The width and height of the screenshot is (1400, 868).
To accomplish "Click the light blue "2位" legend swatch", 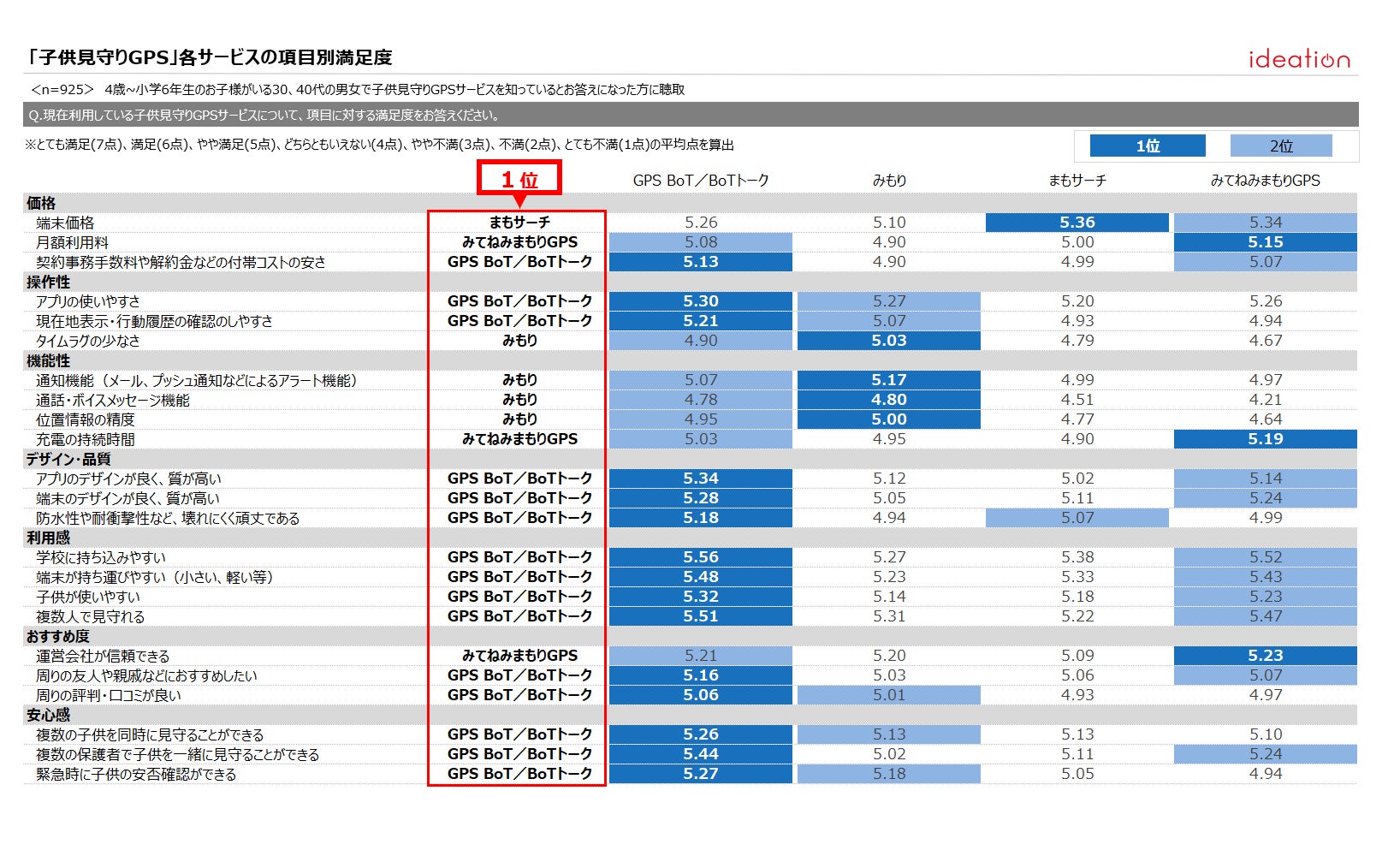I will pyautogui.click(x=1281, y=146).
